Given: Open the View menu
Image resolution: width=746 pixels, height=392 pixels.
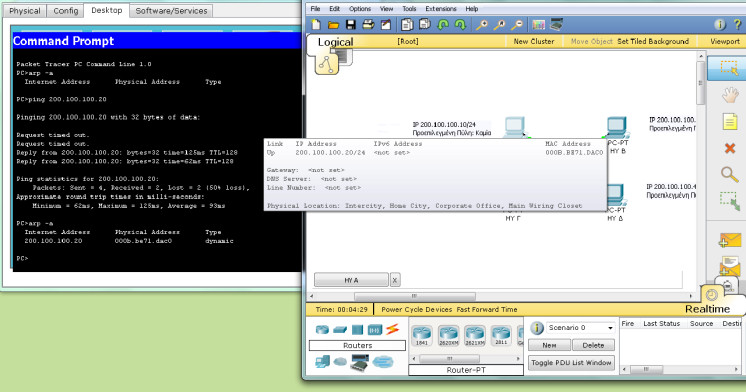Looking at the screenshot, I should pos(386,9).
